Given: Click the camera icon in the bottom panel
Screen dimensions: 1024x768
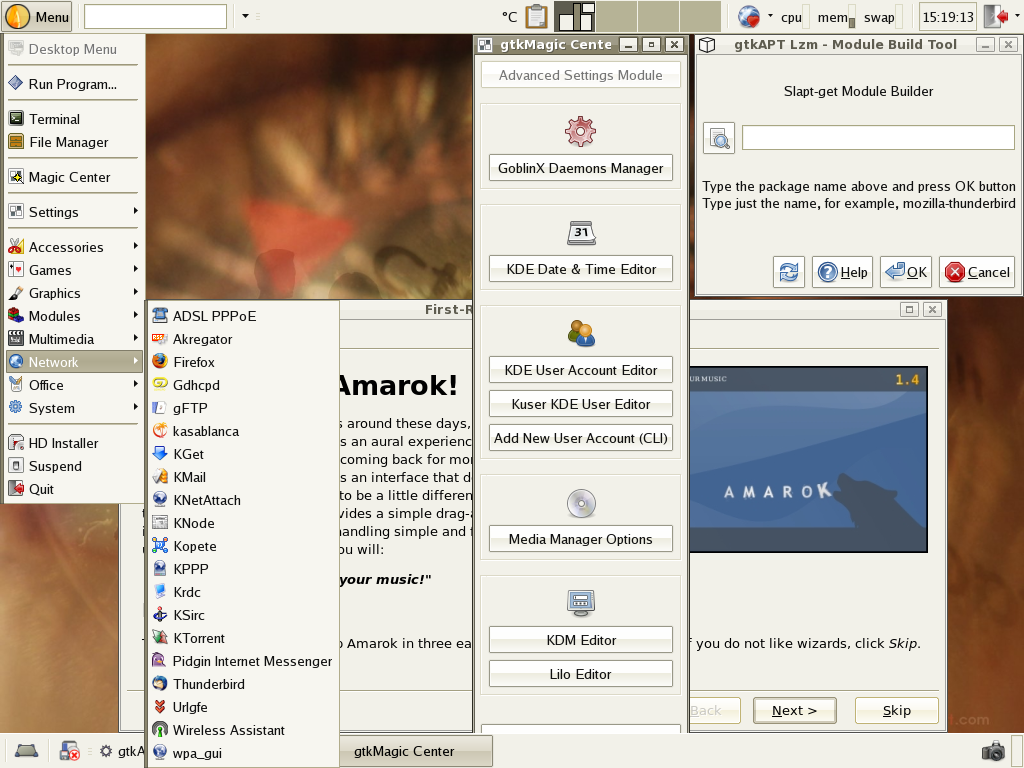Looking at the screenshot, I should pos(993,750).
